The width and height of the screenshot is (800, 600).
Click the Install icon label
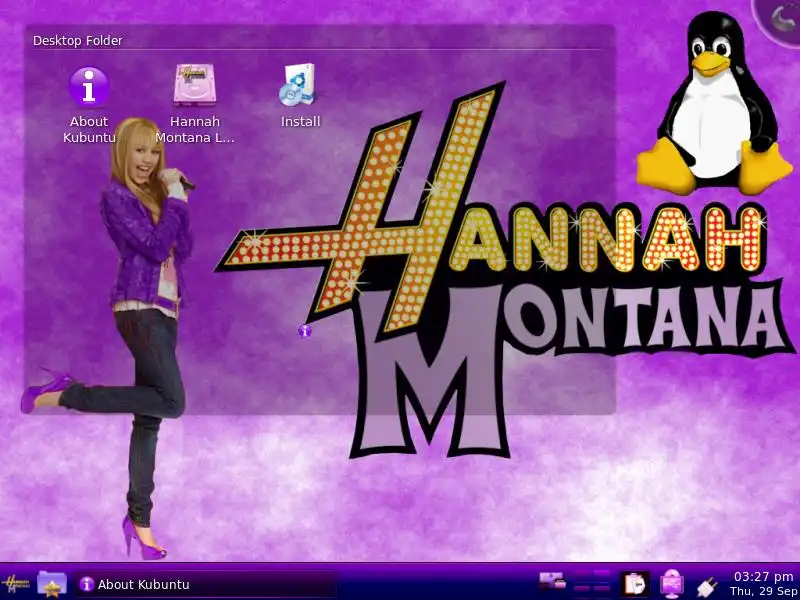(x=300, y=121)
